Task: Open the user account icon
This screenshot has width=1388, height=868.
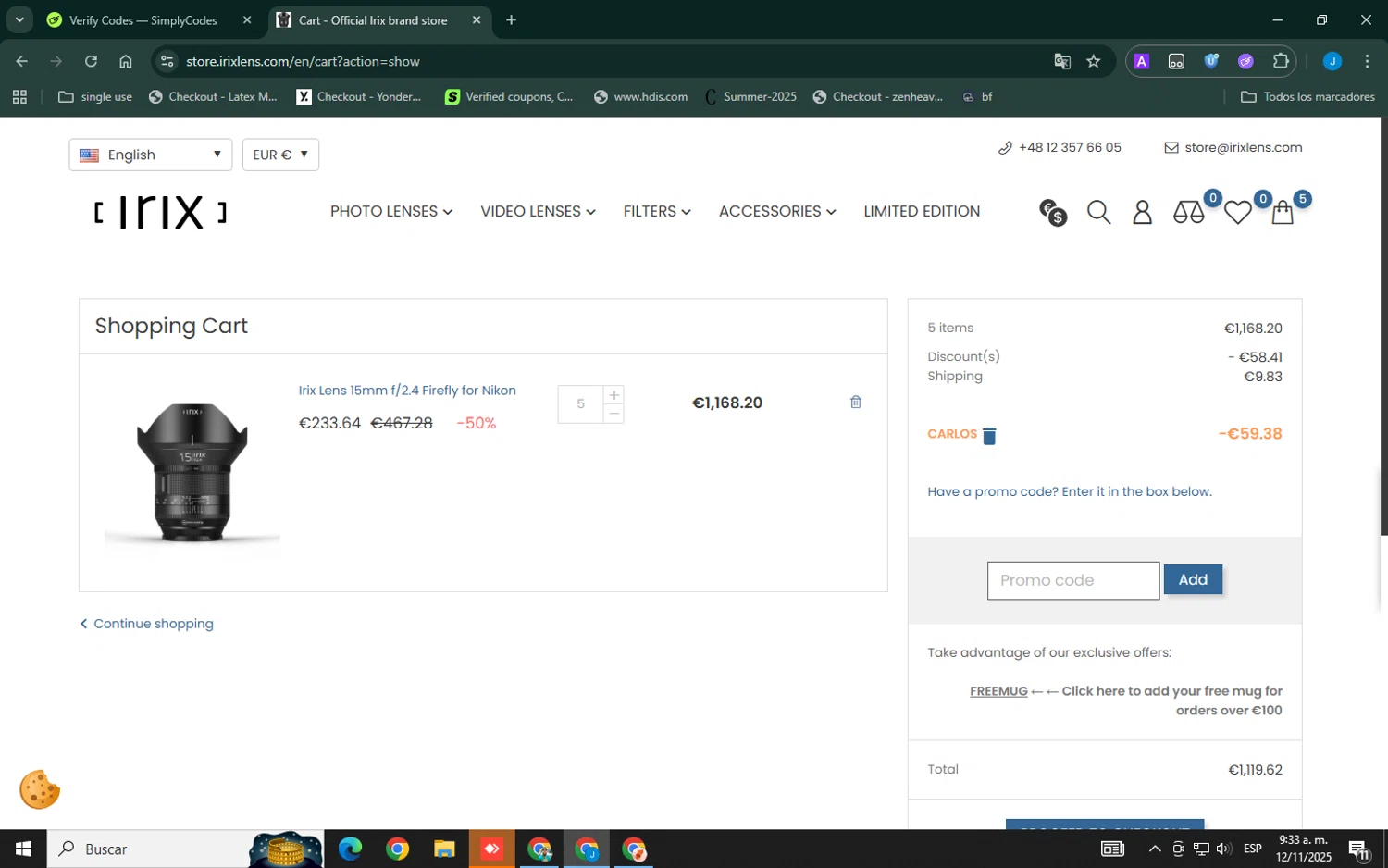Action: tap(1143, 213)
